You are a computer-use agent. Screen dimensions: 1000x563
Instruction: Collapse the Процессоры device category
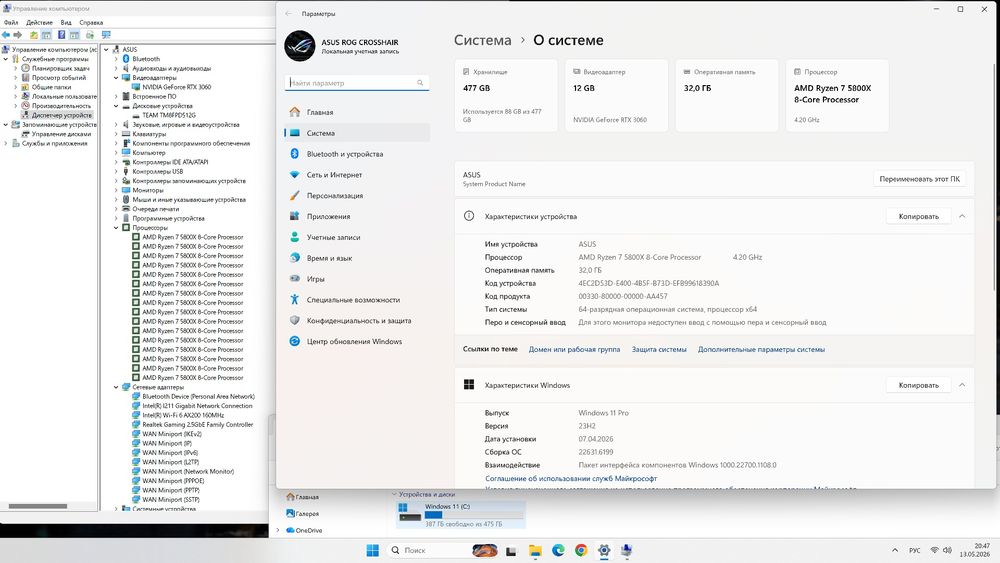coord(116,228)
